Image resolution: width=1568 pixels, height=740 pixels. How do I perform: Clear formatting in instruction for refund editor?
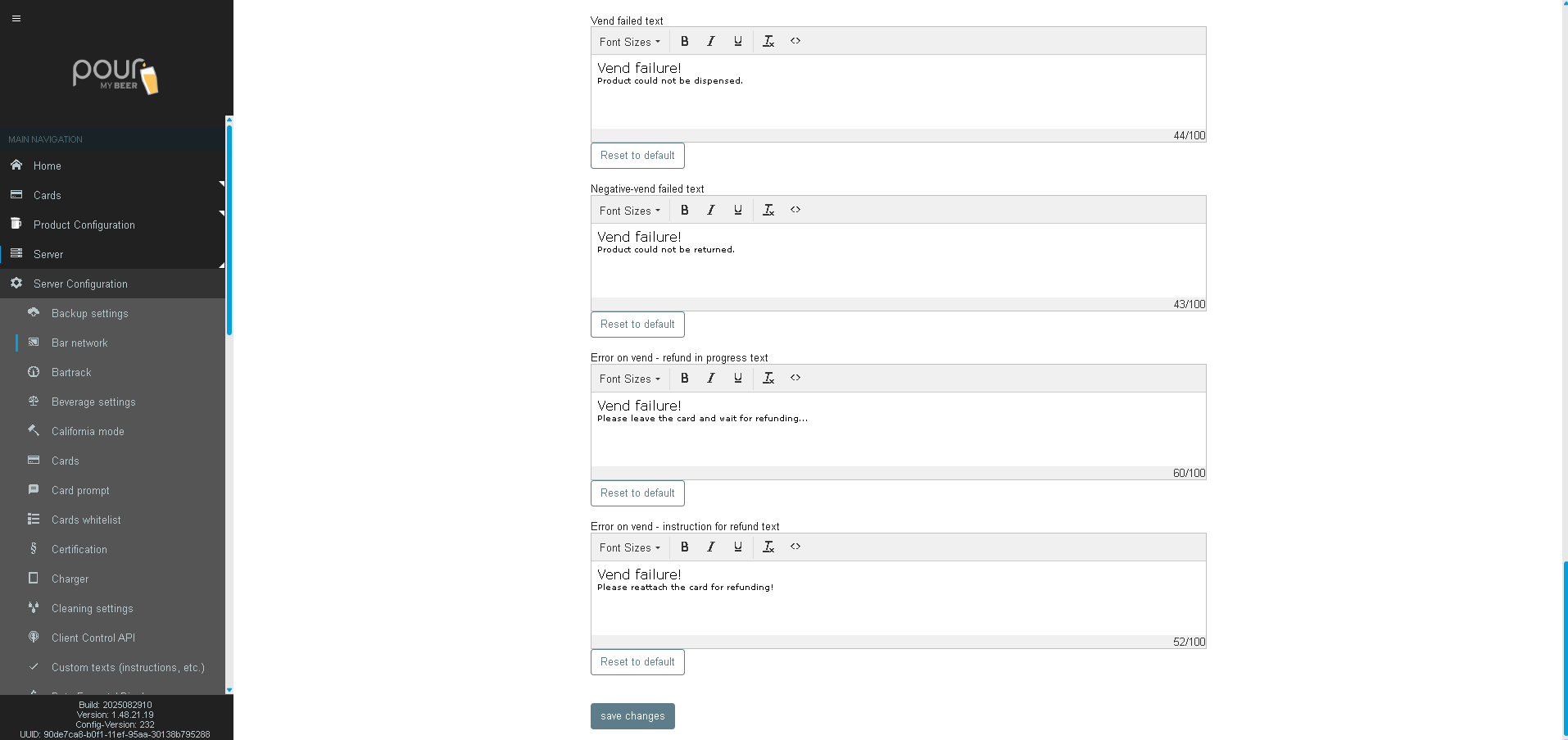coord(768,547)
